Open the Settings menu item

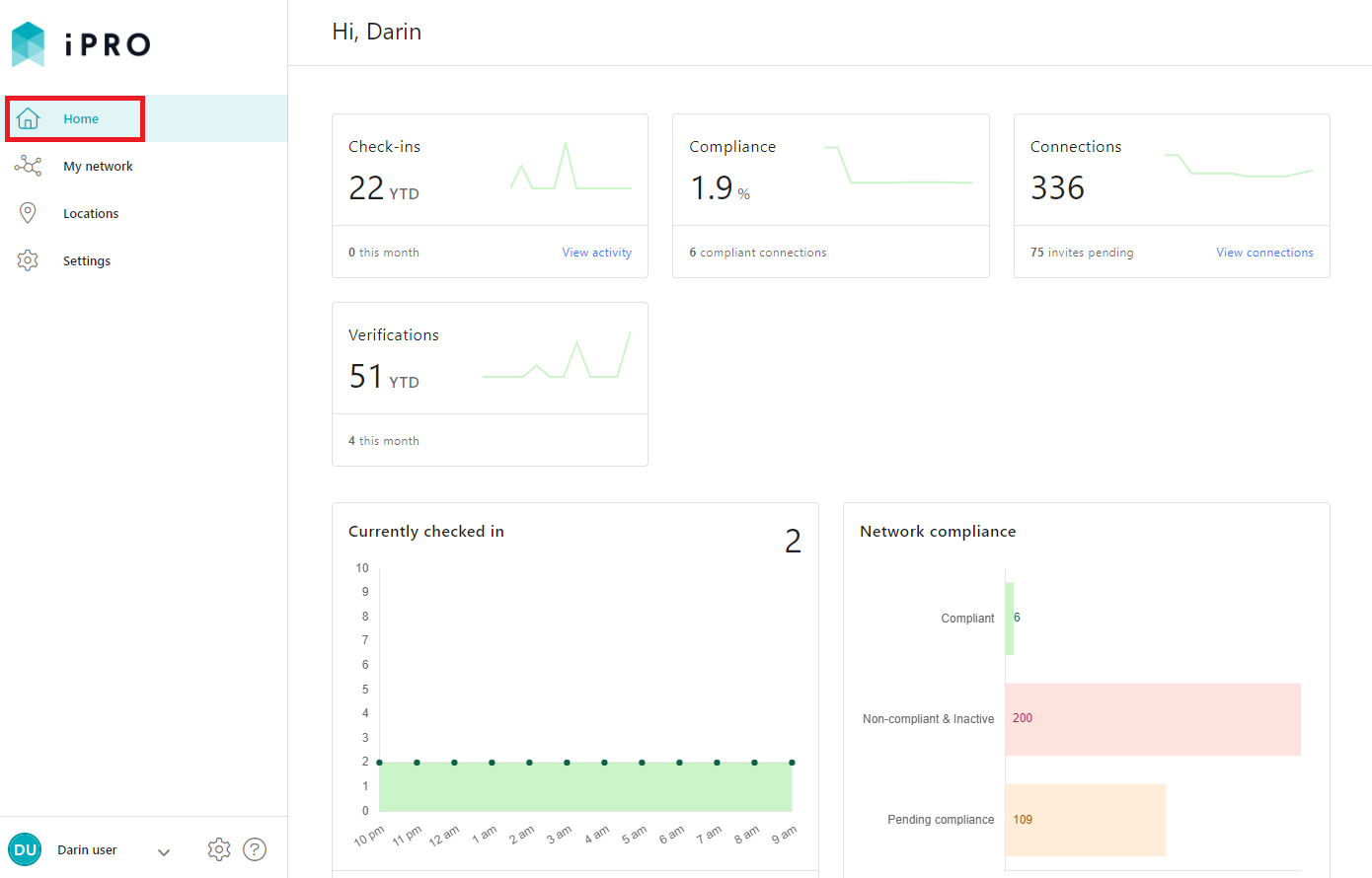144,260
